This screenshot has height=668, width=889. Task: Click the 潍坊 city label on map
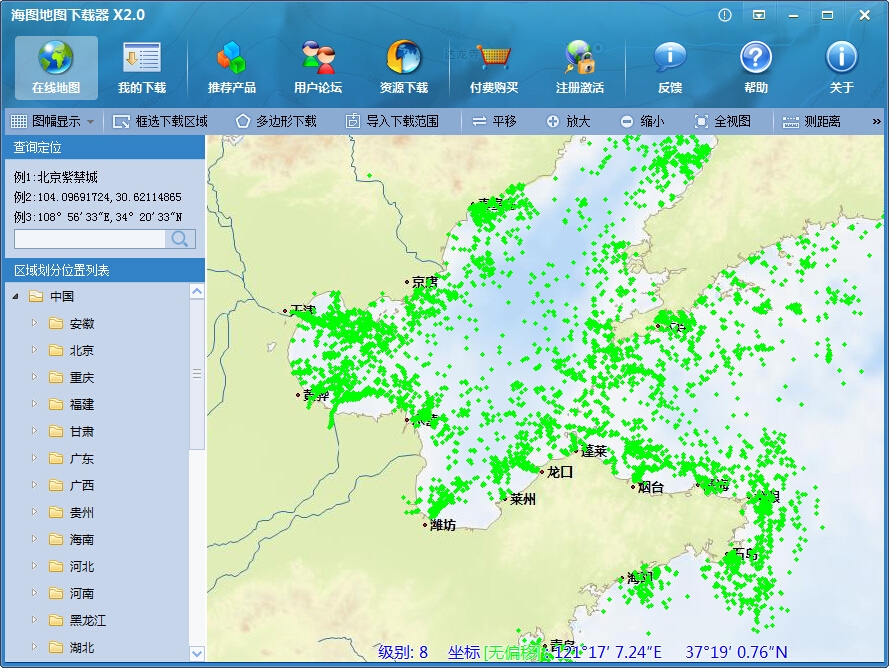click(x=443, y=525)
